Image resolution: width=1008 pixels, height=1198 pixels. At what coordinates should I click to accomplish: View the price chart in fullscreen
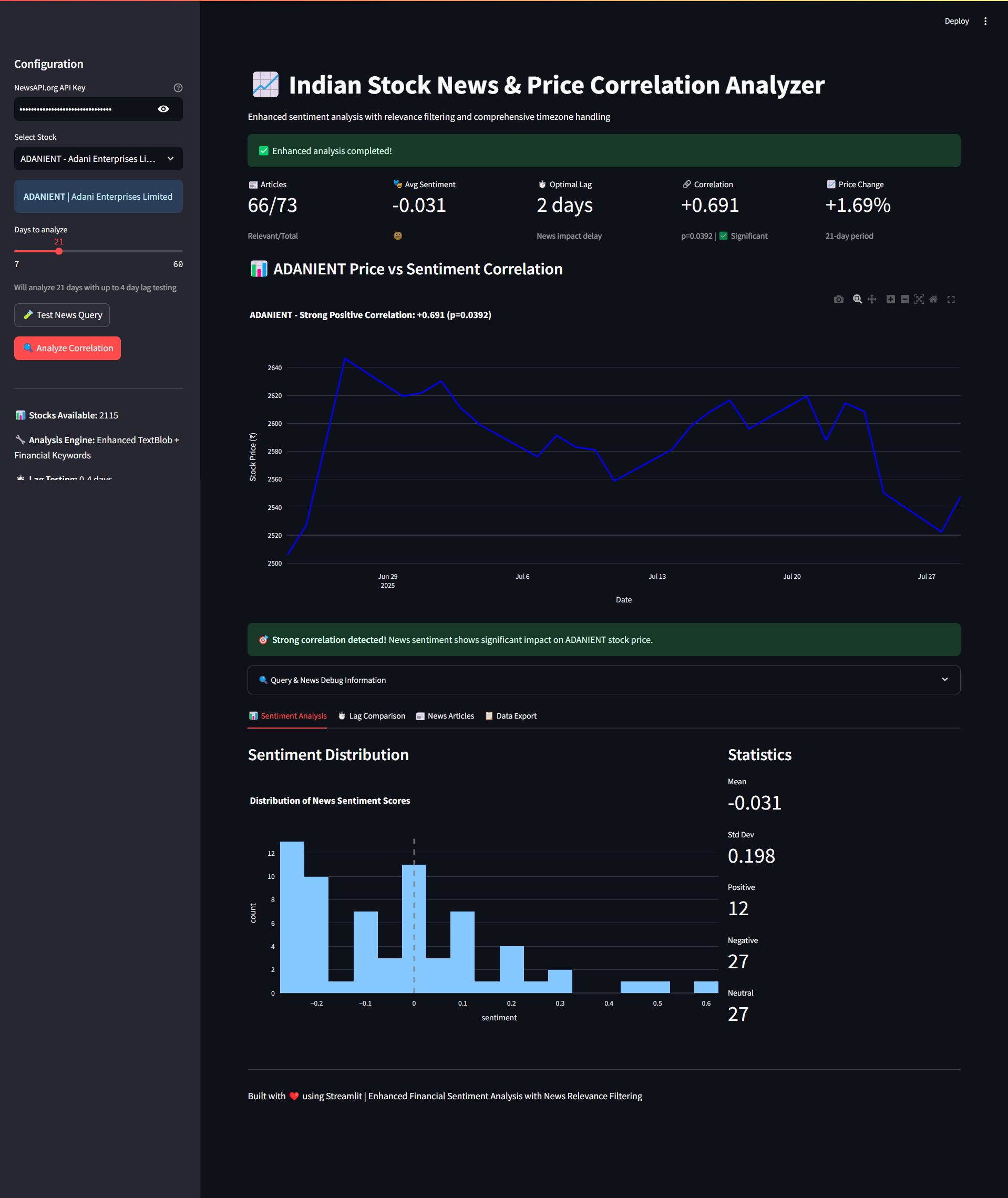(951, 299)
